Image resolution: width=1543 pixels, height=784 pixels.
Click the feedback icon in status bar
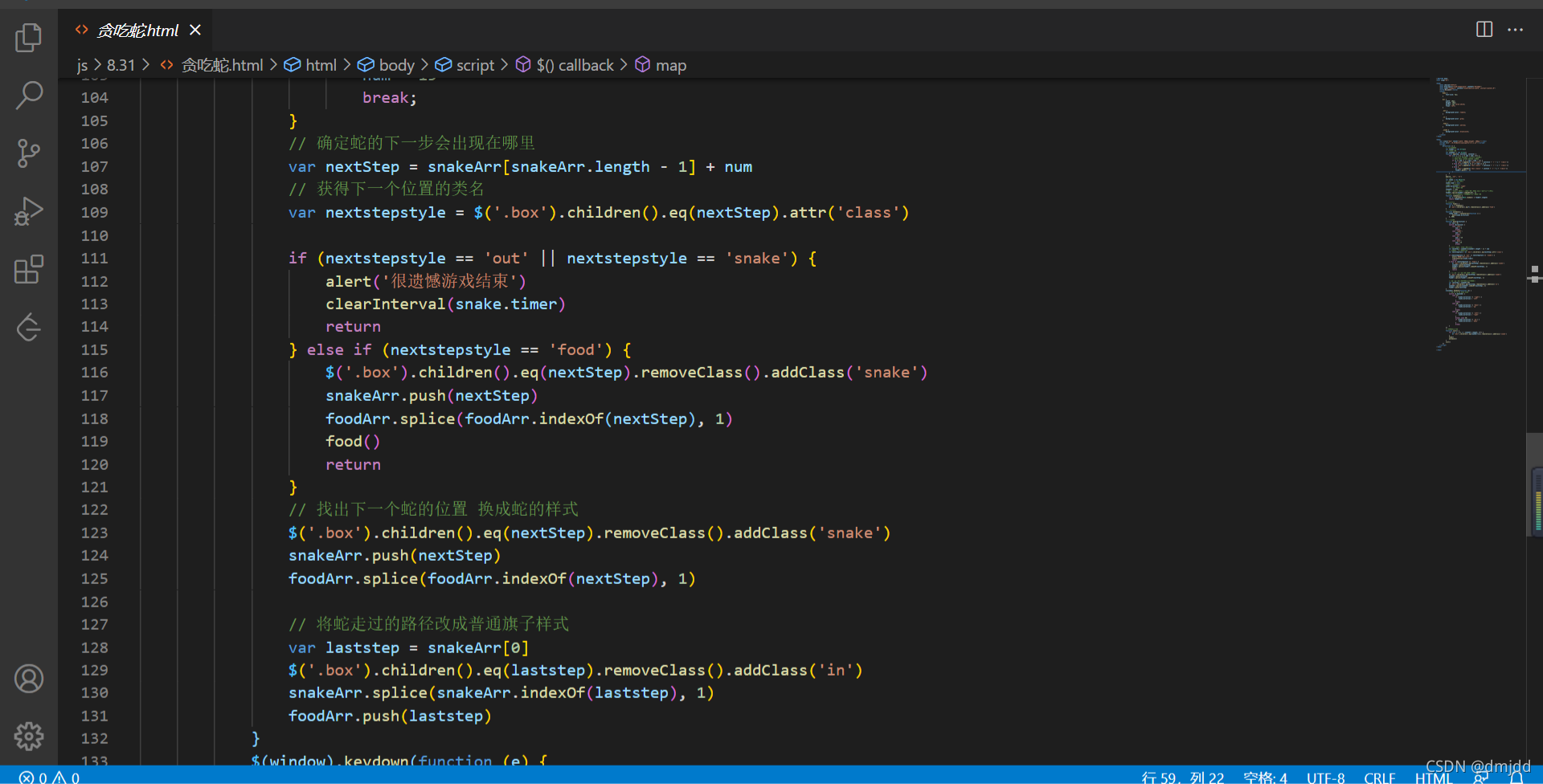tap(1480, 778)
